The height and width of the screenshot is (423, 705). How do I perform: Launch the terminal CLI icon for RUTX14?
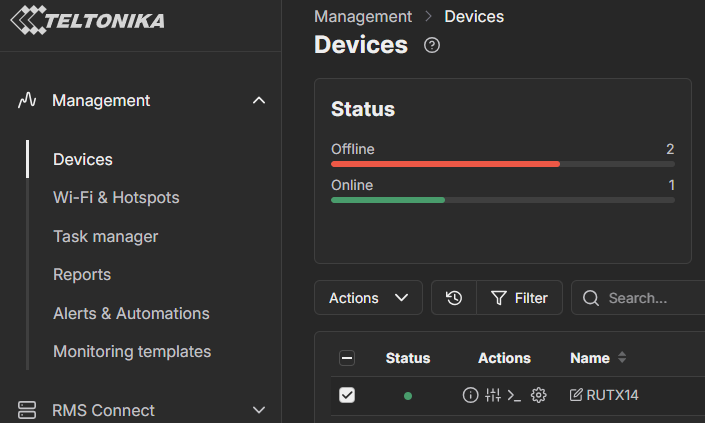[x=514, y=395]
